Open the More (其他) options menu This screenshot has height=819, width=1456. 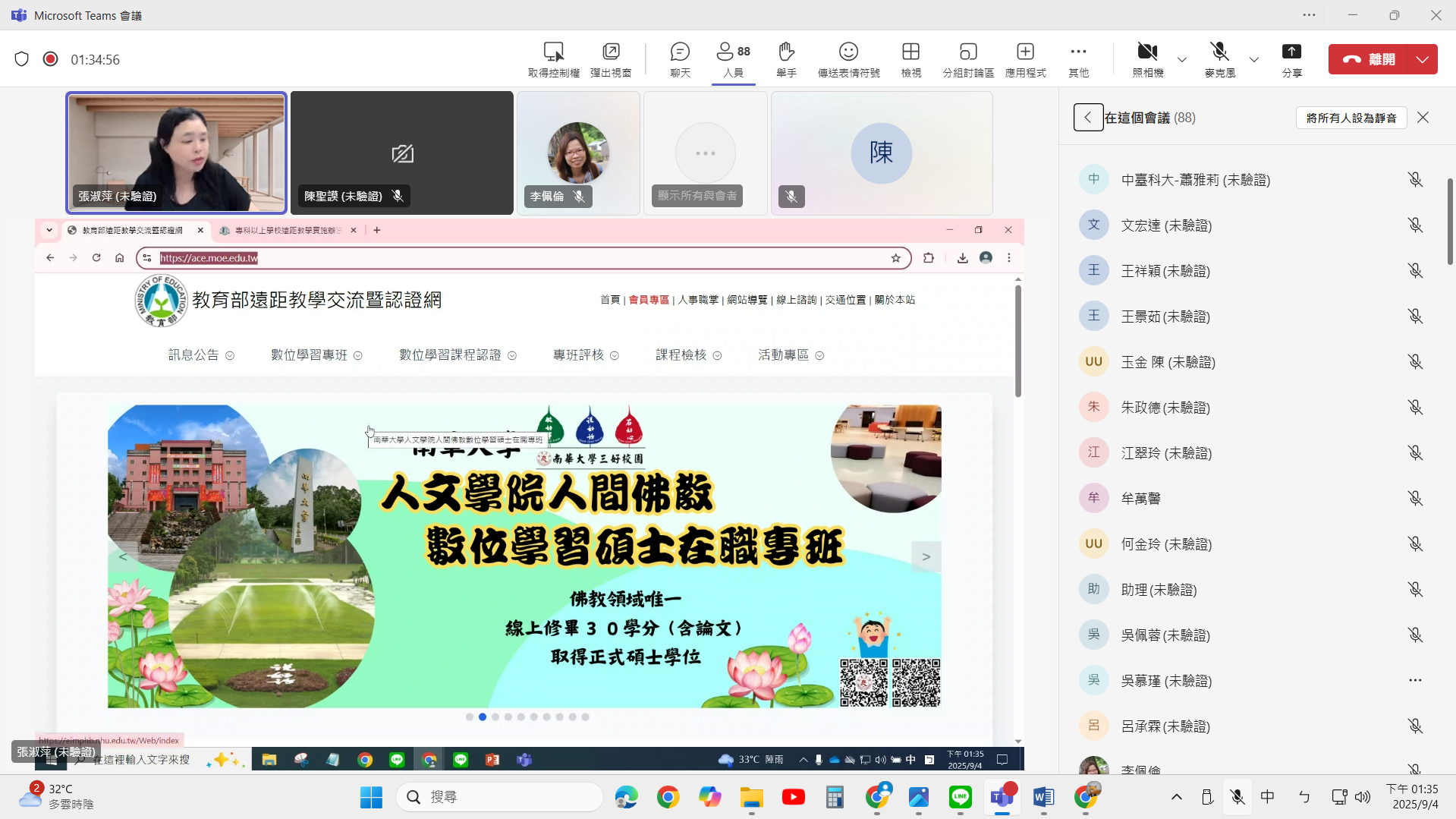tap(1078, 59)
